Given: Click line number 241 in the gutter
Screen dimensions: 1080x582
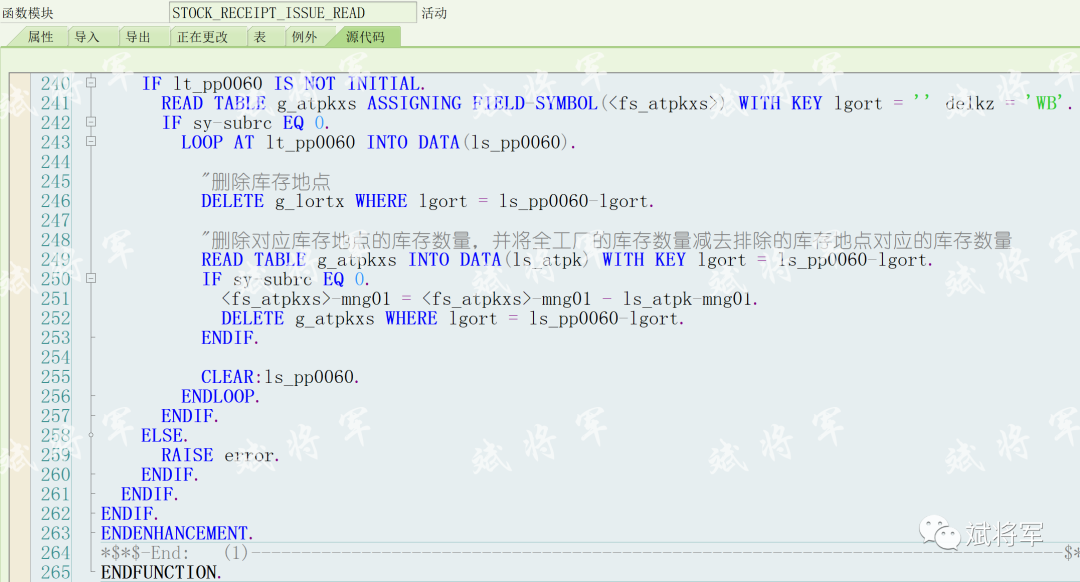Looking at the screenshot, I should pos(55,103).
